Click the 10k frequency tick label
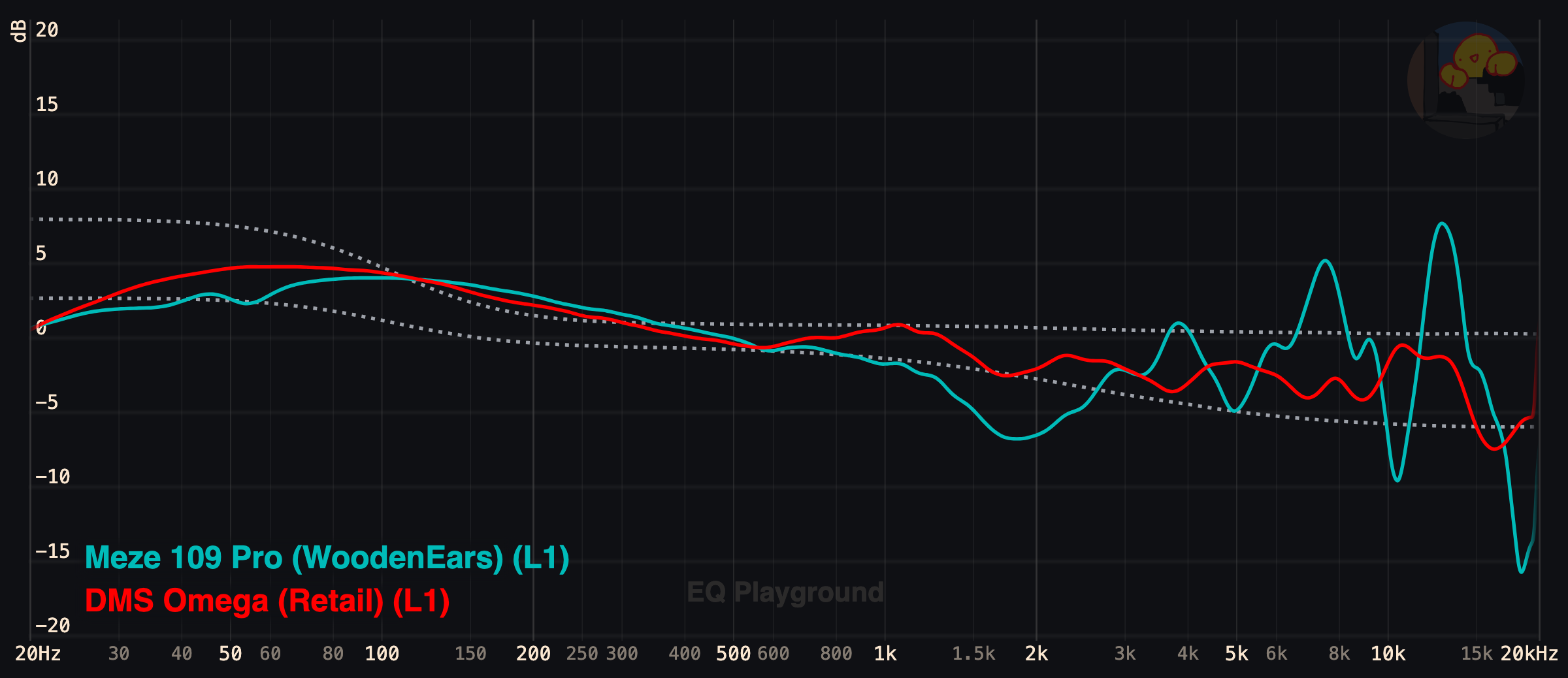Viewport: 1568px width, 678px height. [x=1388, y=654]
